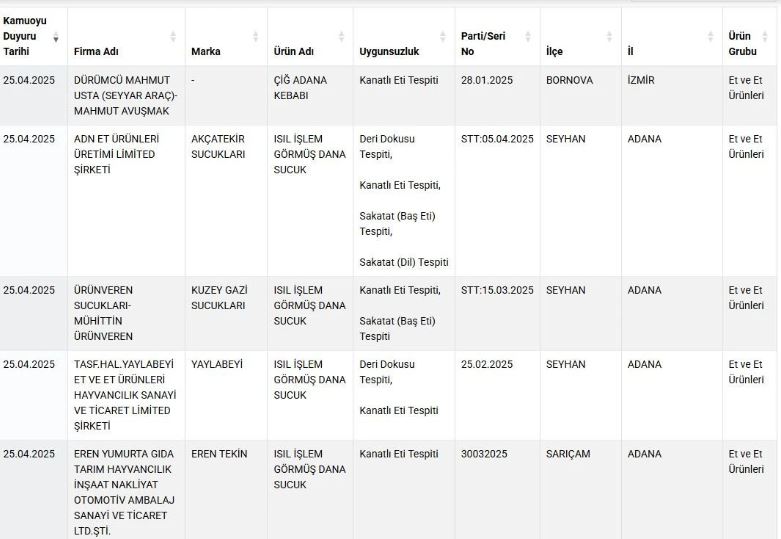Sort by İl sort arrows
The image size is (781, 539).
[x=710, y=36]
